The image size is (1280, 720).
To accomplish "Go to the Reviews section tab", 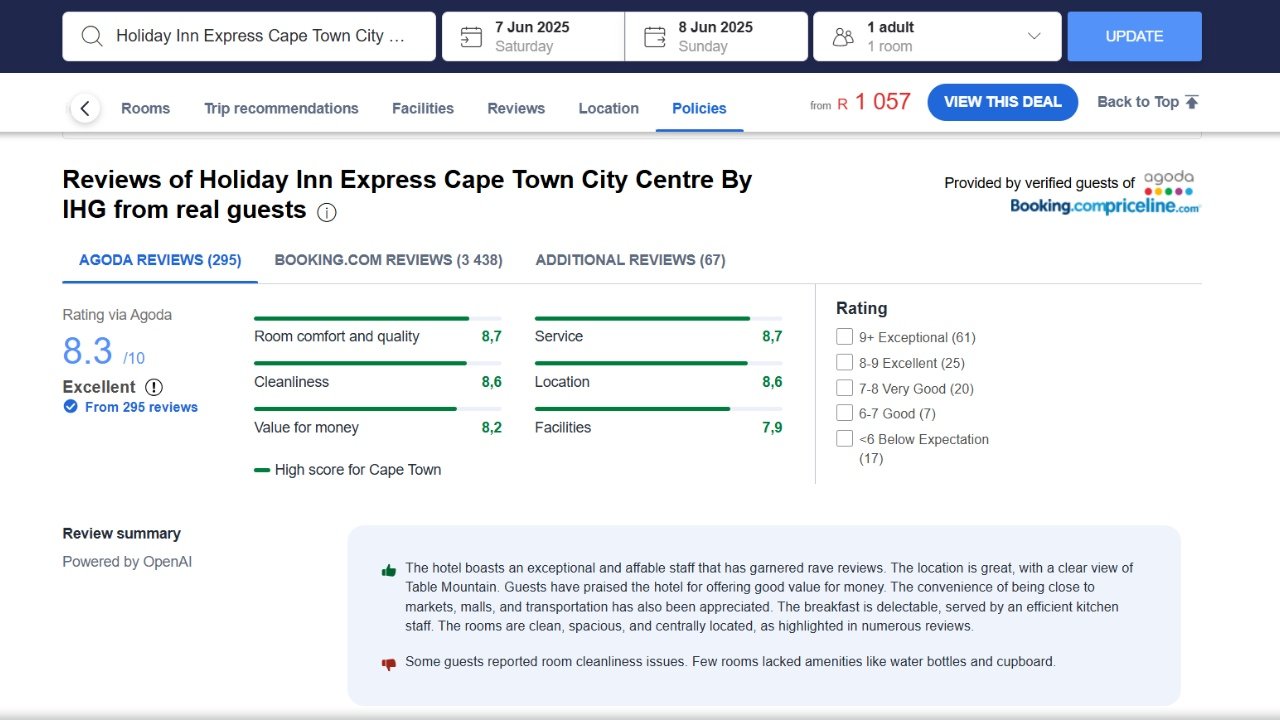I will coord(516,108).
